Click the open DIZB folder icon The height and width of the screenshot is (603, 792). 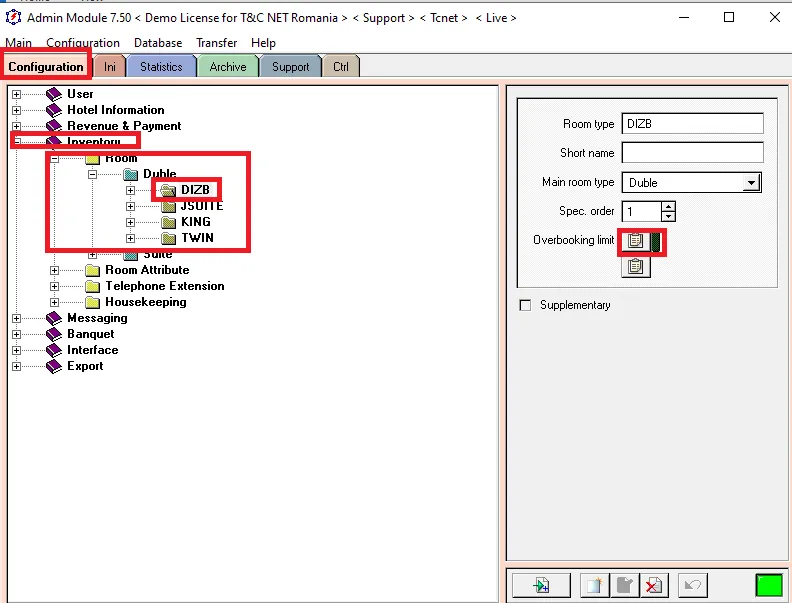pyautogui.click(x=167, y=190)
